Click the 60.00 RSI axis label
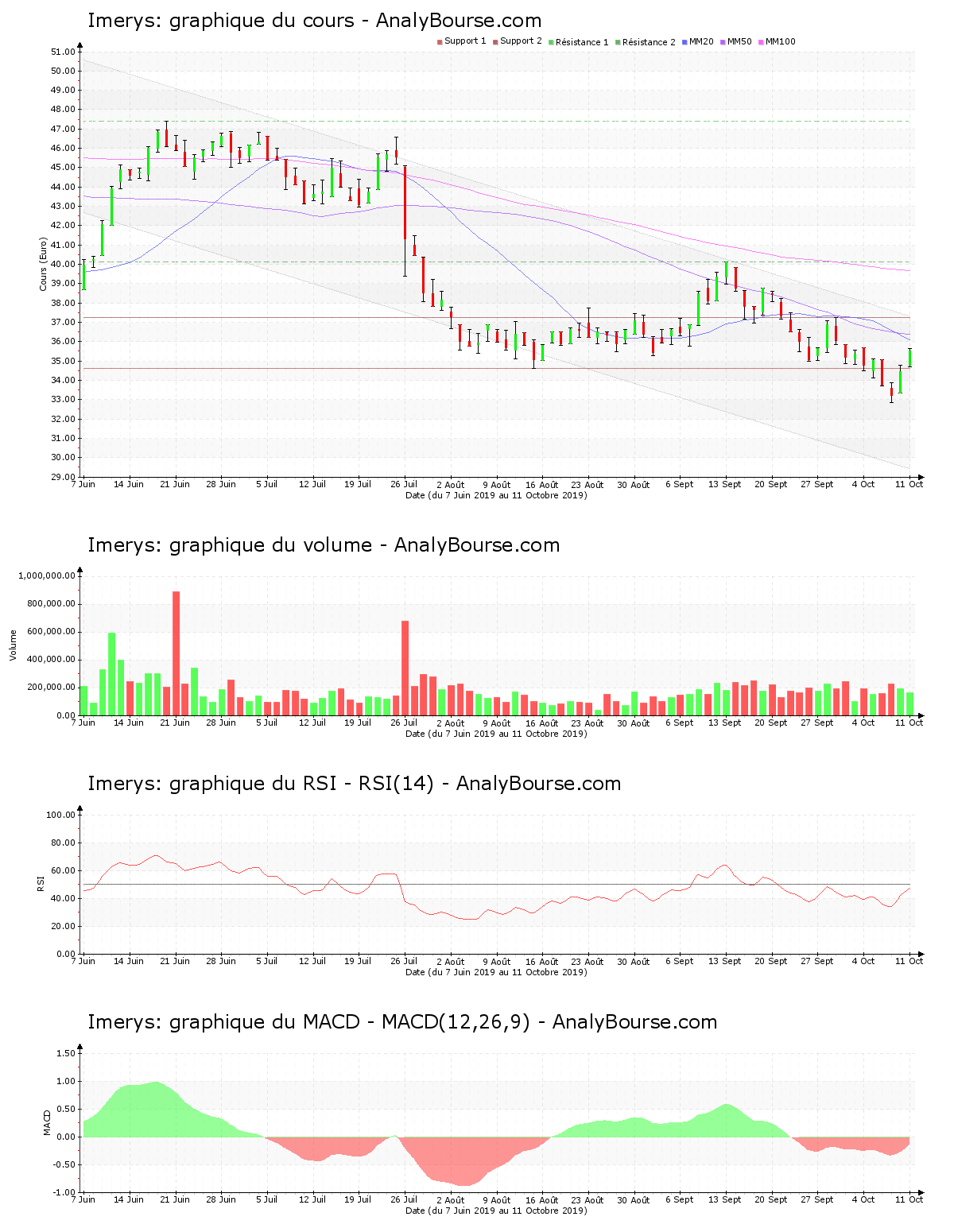954x1232 pixels. 63,870
